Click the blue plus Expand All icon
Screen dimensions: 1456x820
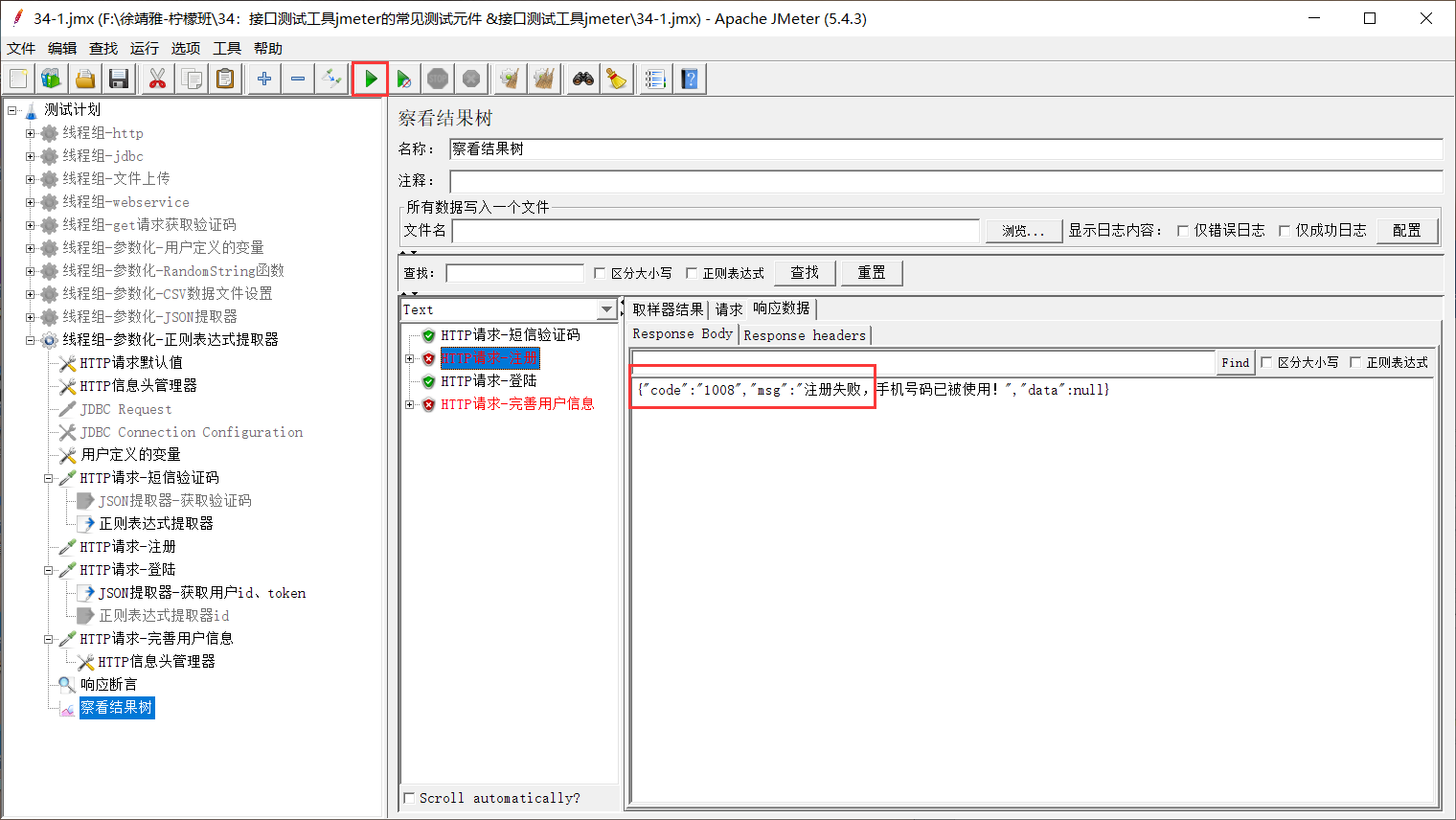pyautogui.click(x=263, y=79)
